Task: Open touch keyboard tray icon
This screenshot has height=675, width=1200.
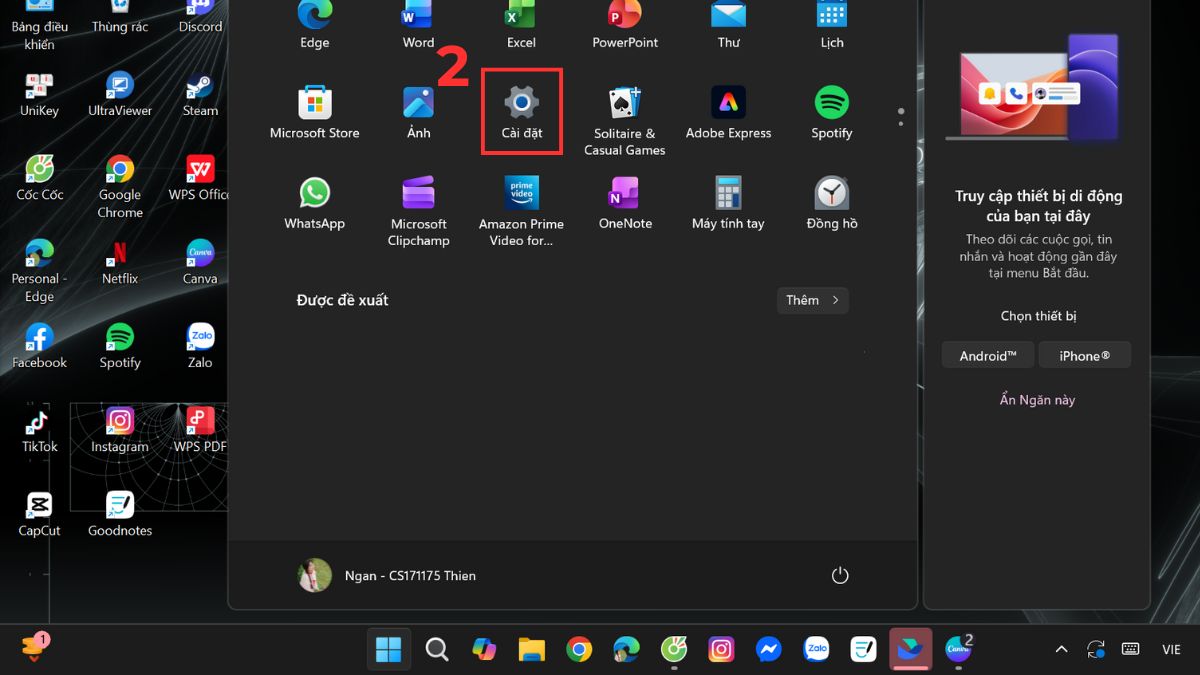Action: pyautogui.click(x=1131, y=648)
